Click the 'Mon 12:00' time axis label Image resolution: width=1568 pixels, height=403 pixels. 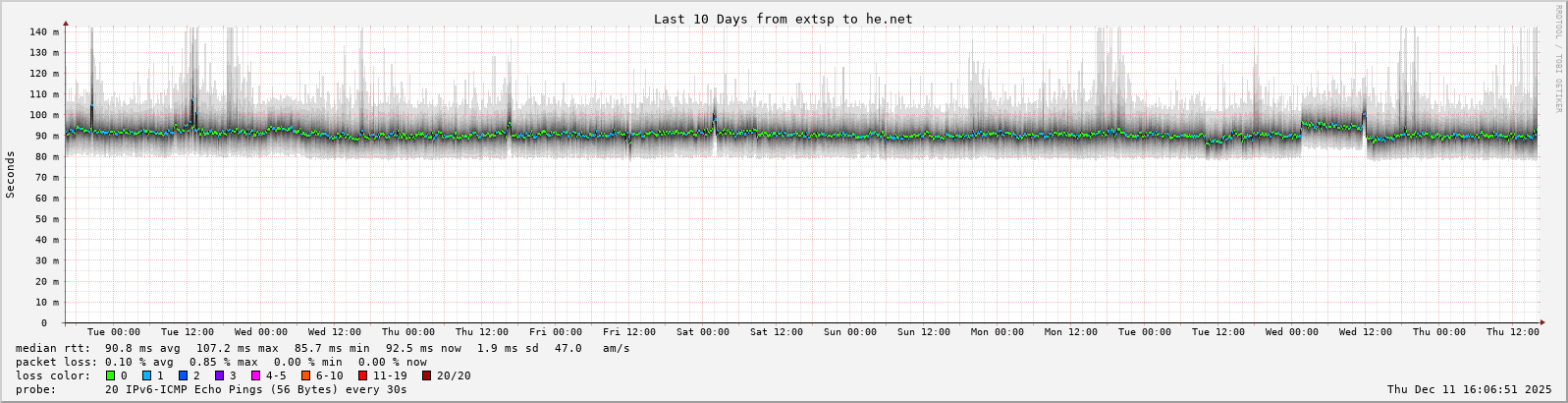click(1070, 332)
